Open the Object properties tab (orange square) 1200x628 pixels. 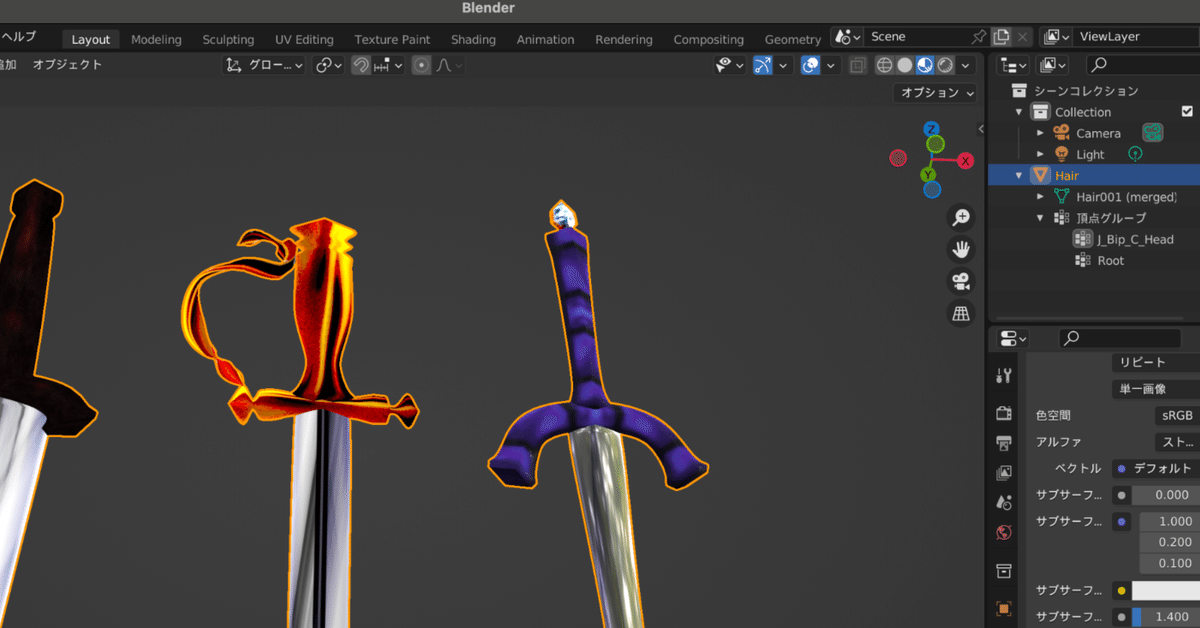(x=1004, y=608)
